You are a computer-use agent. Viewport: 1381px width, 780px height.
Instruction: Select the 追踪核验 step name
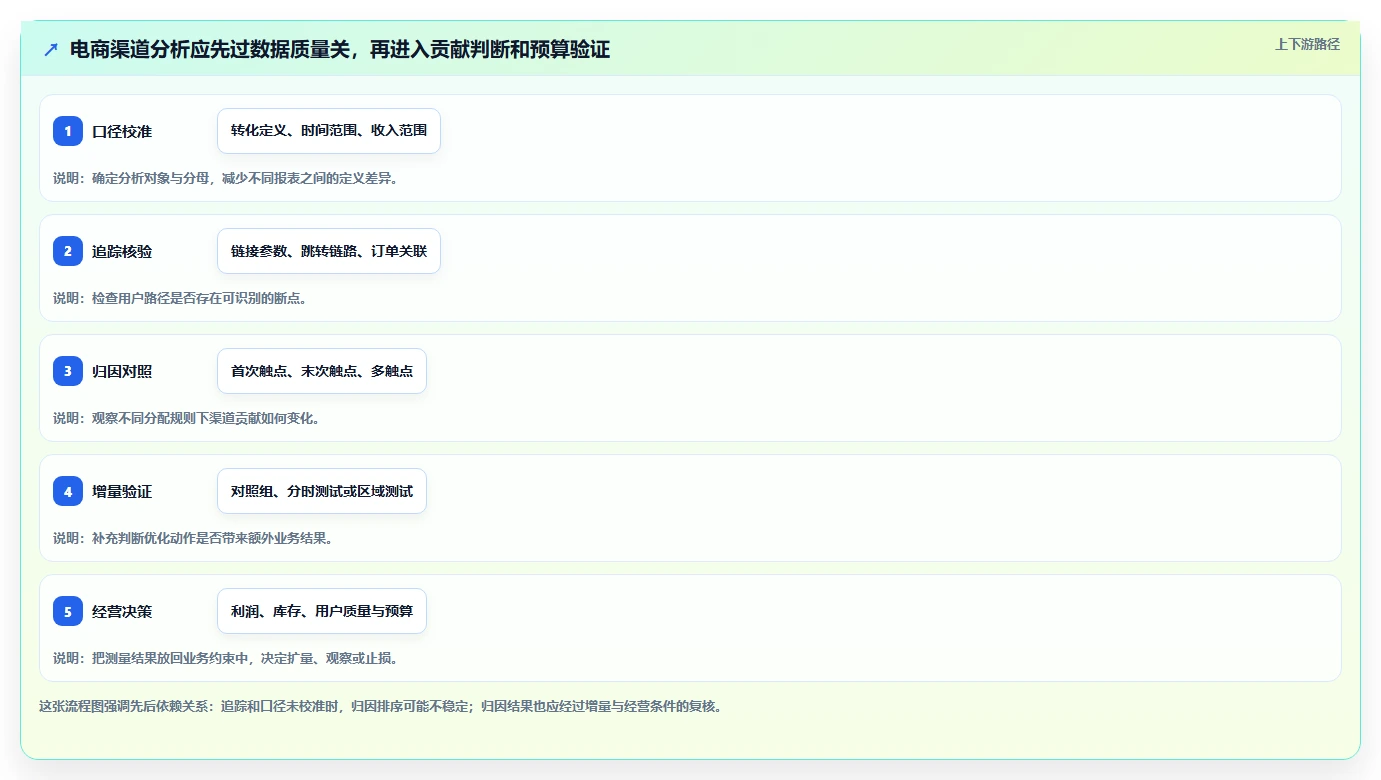click(x=122, y=252)
